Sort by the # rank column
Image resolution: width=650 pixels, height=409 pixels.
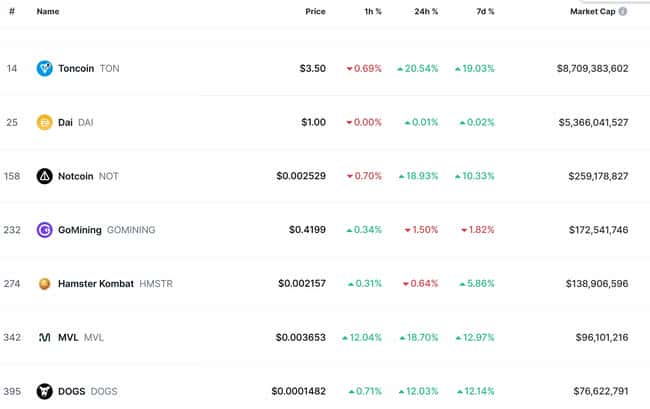pos(12,12)
